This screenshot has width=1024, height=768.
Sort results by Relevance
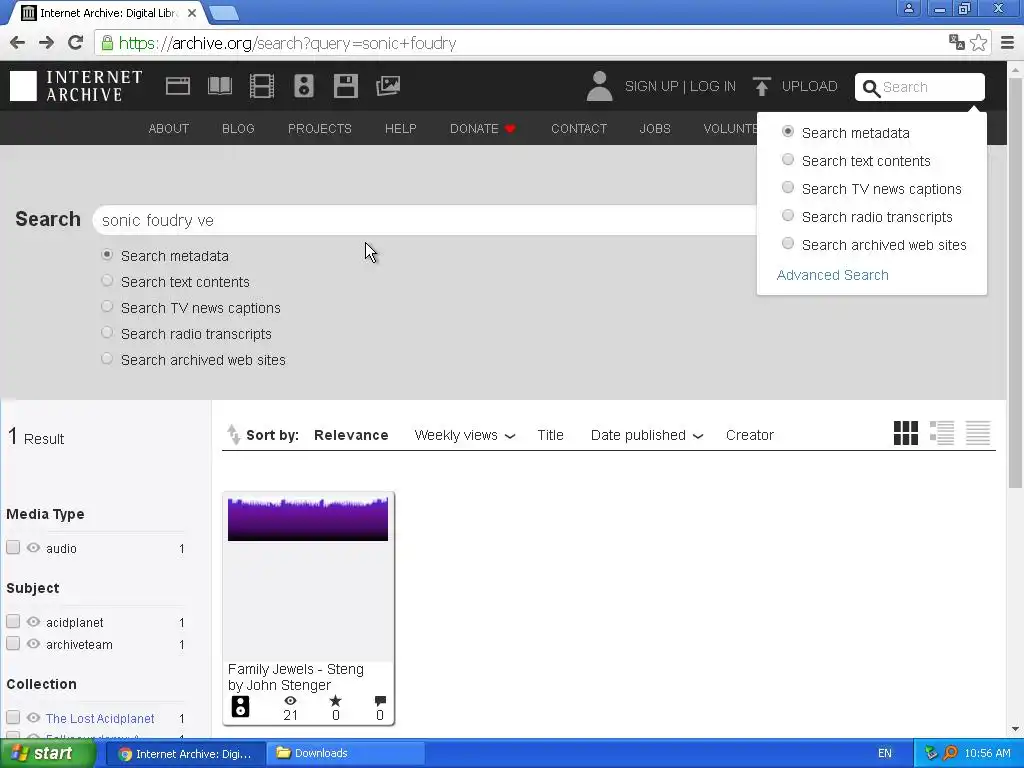(x=351, y=436)
